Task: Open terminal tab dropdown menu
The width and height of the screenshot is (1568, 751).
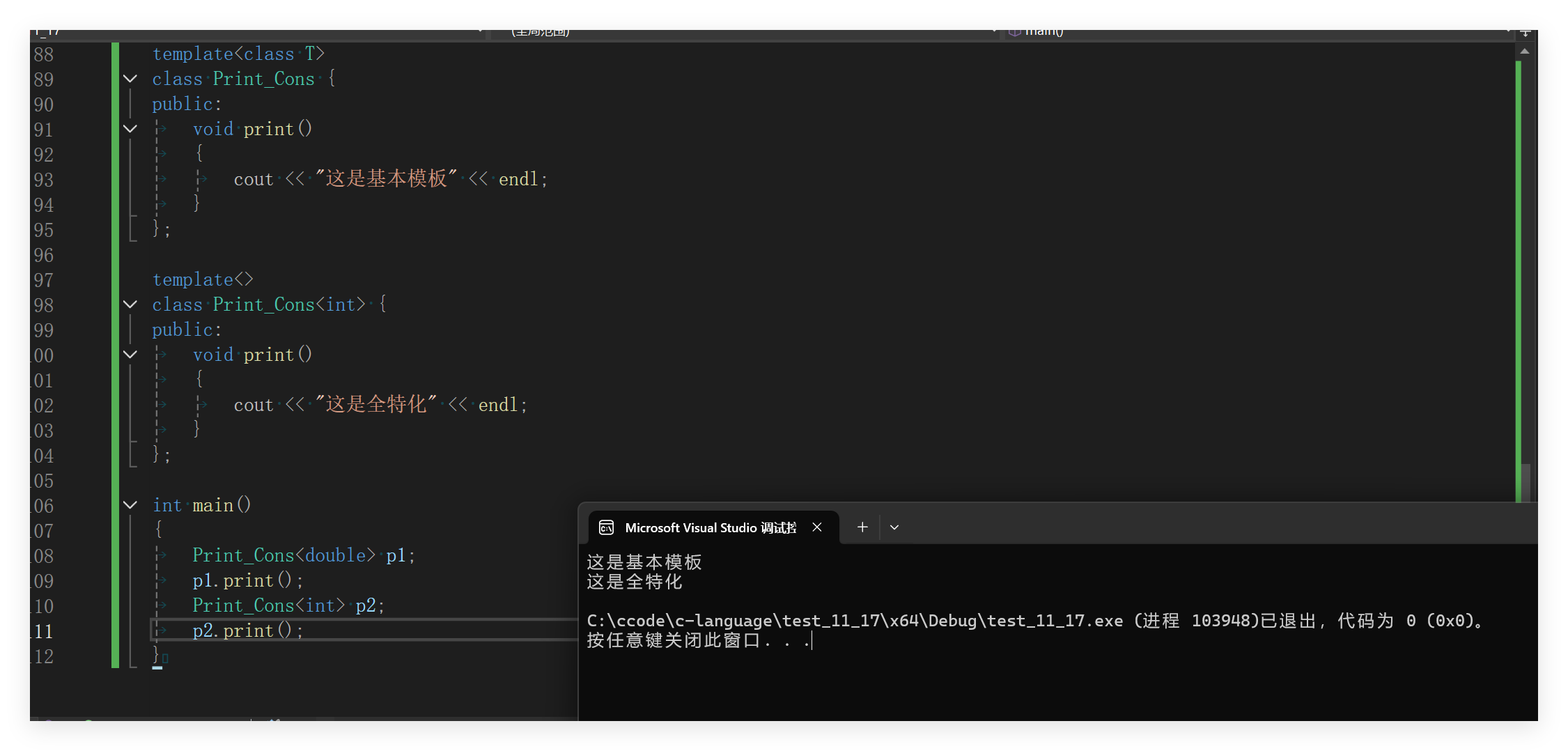Action: tap(894, 527)
